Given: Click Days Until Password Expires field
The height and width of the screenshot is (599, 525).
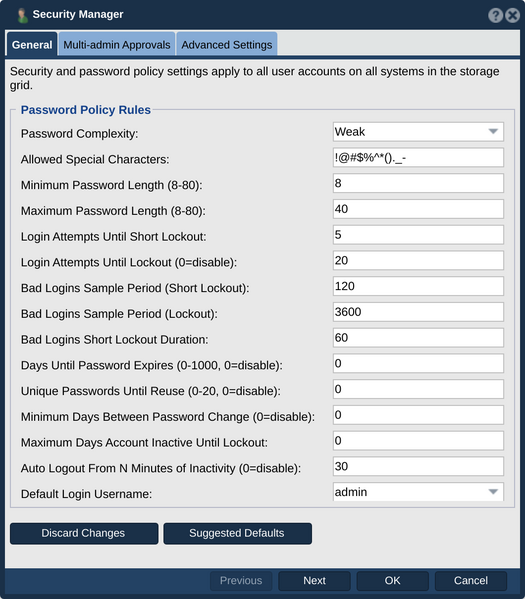Looking at the screenshot, I should pyautogui.click(x=418, y=363).
